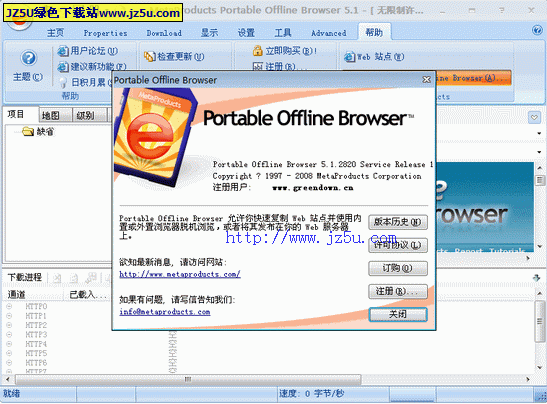Open the 用户论坛 user forum
The height and width of the screenshot is (404, 547).
pos(87,51)
